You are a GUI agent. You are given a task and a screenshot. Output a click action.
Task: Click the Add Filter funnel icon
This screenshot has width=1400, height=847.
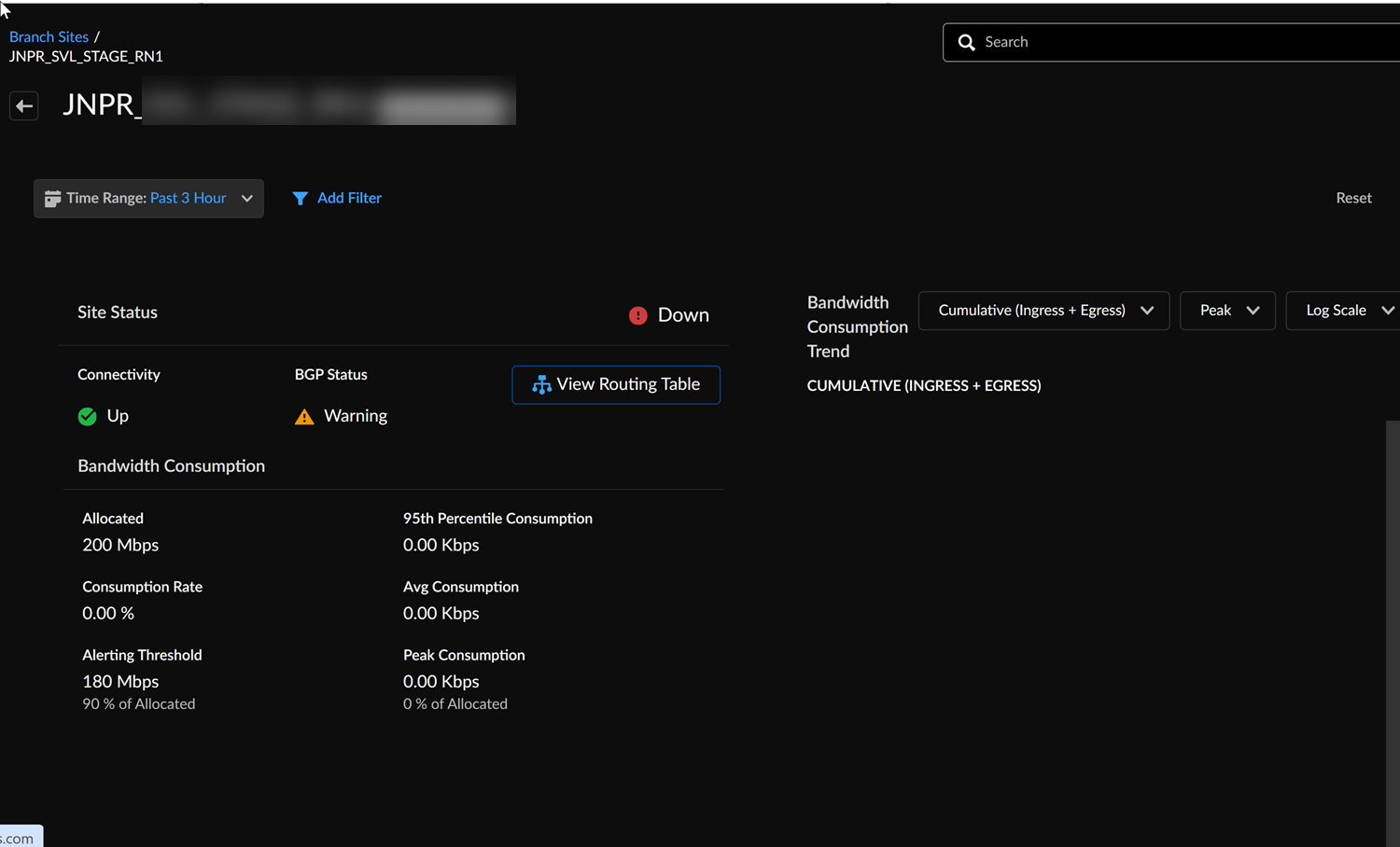[300, 199]
